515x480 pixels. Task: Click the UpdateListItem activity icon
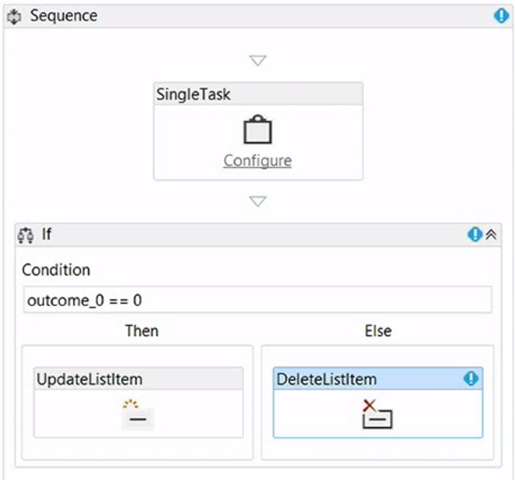138,414
